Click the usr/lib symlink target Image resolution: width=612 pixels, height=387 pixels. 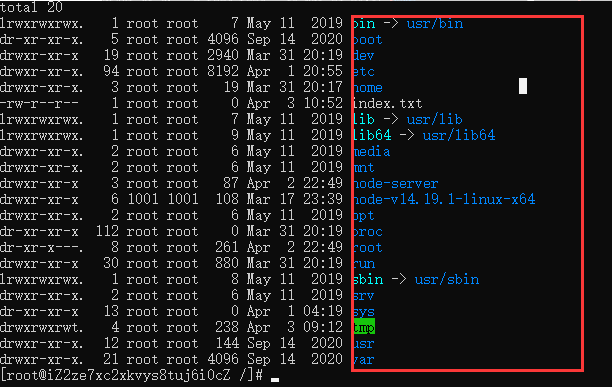pos(435,119)
